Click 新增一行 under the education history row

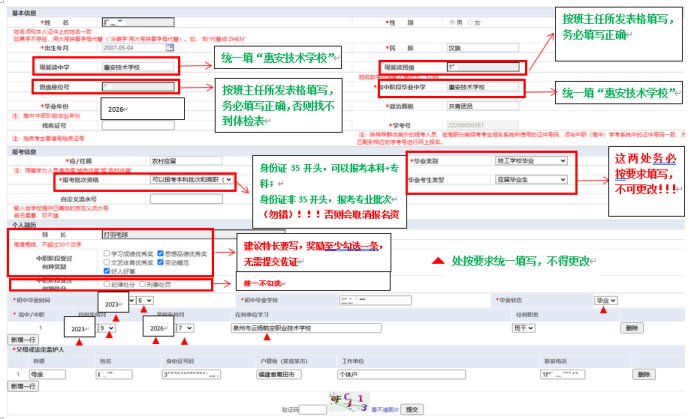click(x=22, y=340)
